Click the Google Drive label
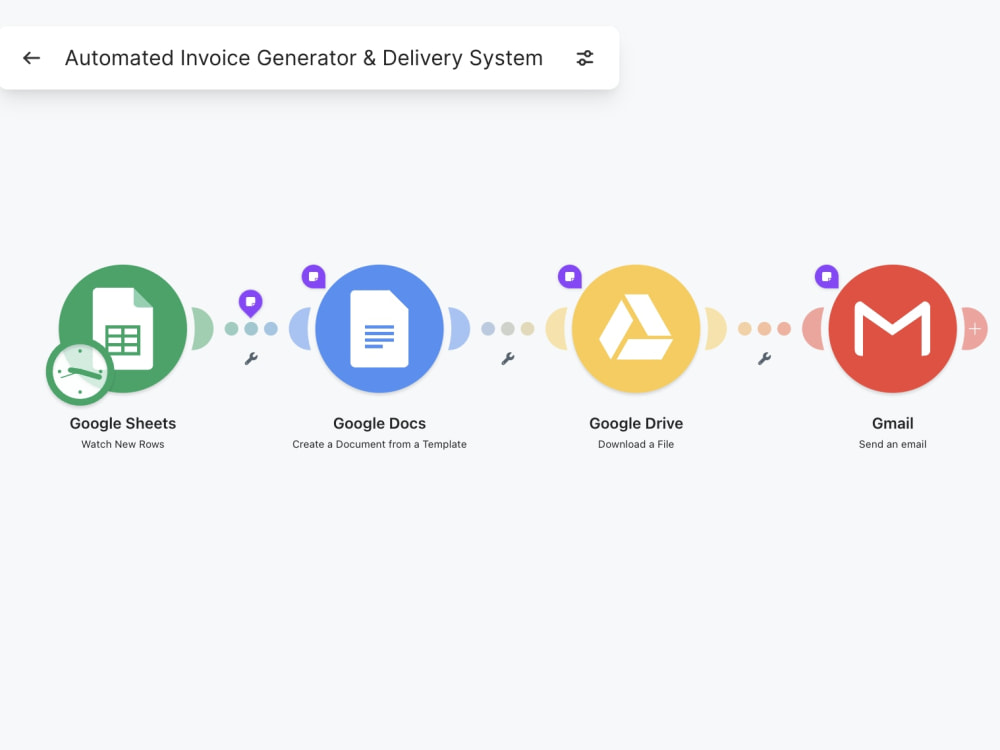 click(636, 423)
